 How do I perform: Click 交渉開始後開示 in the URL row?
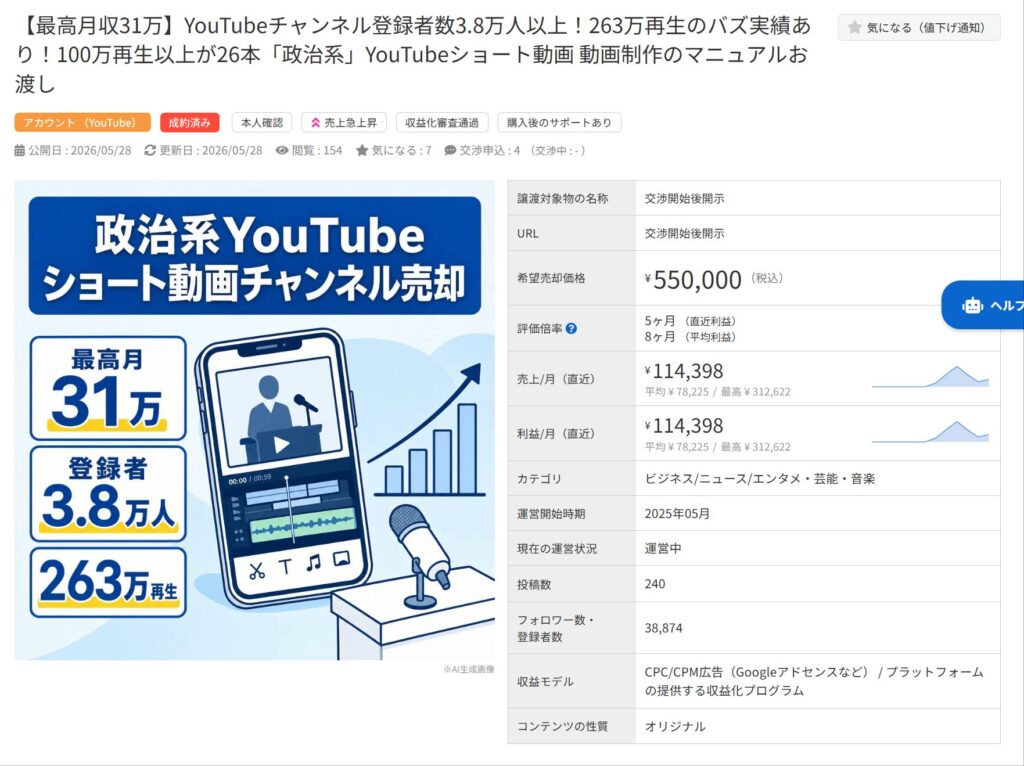click(684, 233)
